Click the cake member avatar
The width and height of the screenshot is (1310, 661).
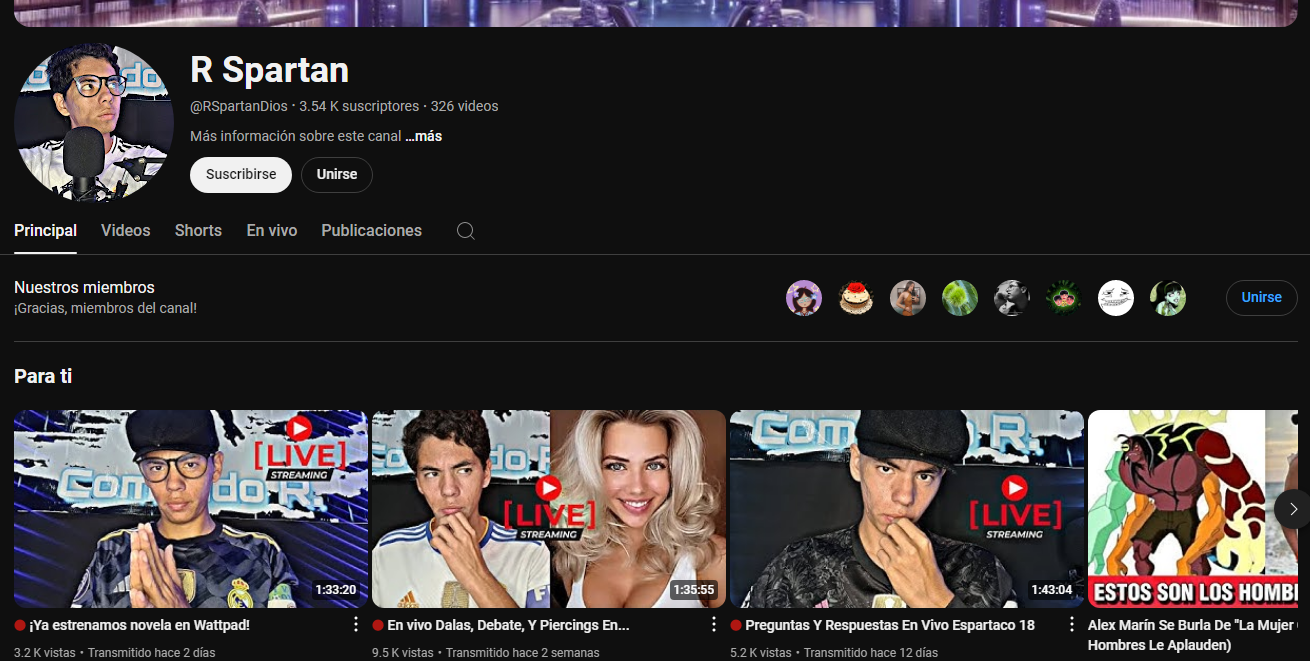856,298
